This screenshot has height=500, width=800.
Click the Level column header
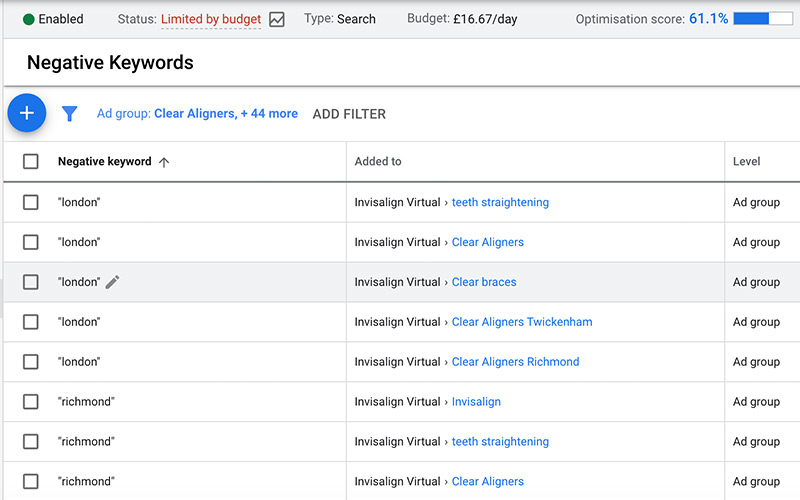(746, 162)
